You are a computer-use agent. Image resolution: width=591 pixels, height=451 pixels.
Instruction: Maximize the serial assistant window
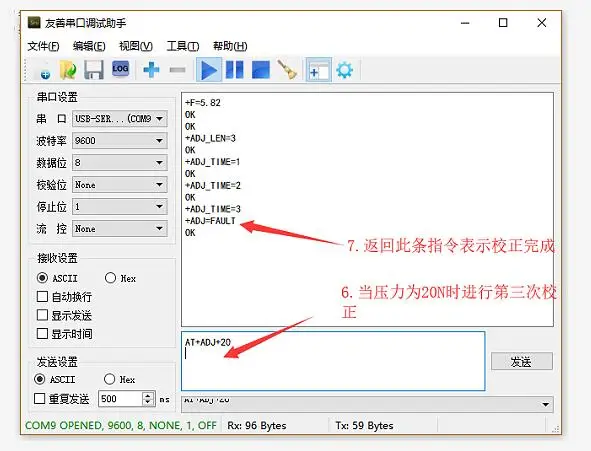click(x=503, y=23)
